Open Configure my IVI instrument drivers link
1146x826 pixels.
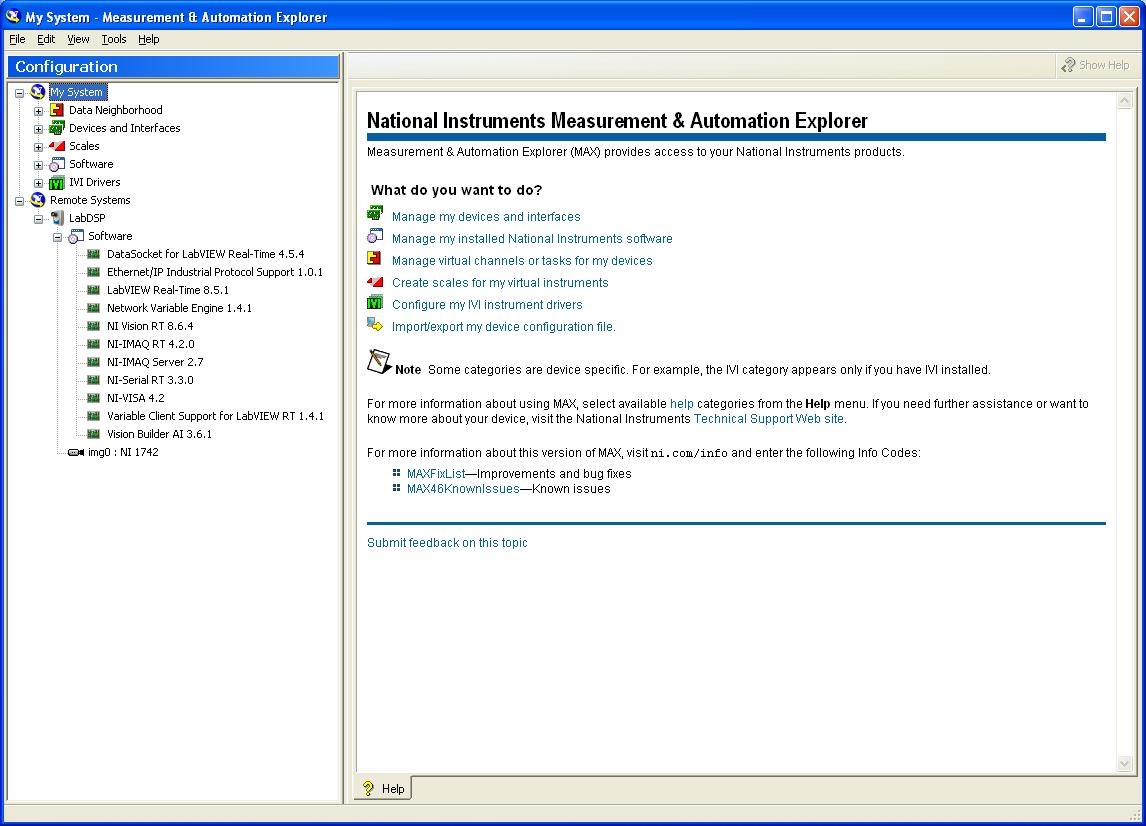coord(487,305)
